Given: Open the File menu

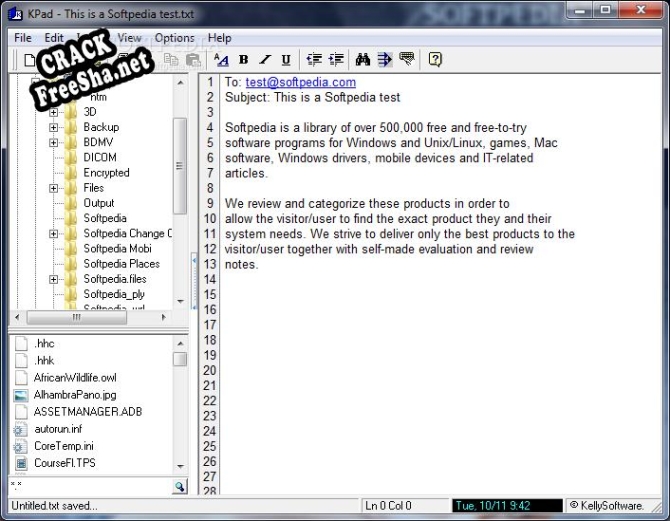Looking at the screenshot, I should click(x=22, y=38).
